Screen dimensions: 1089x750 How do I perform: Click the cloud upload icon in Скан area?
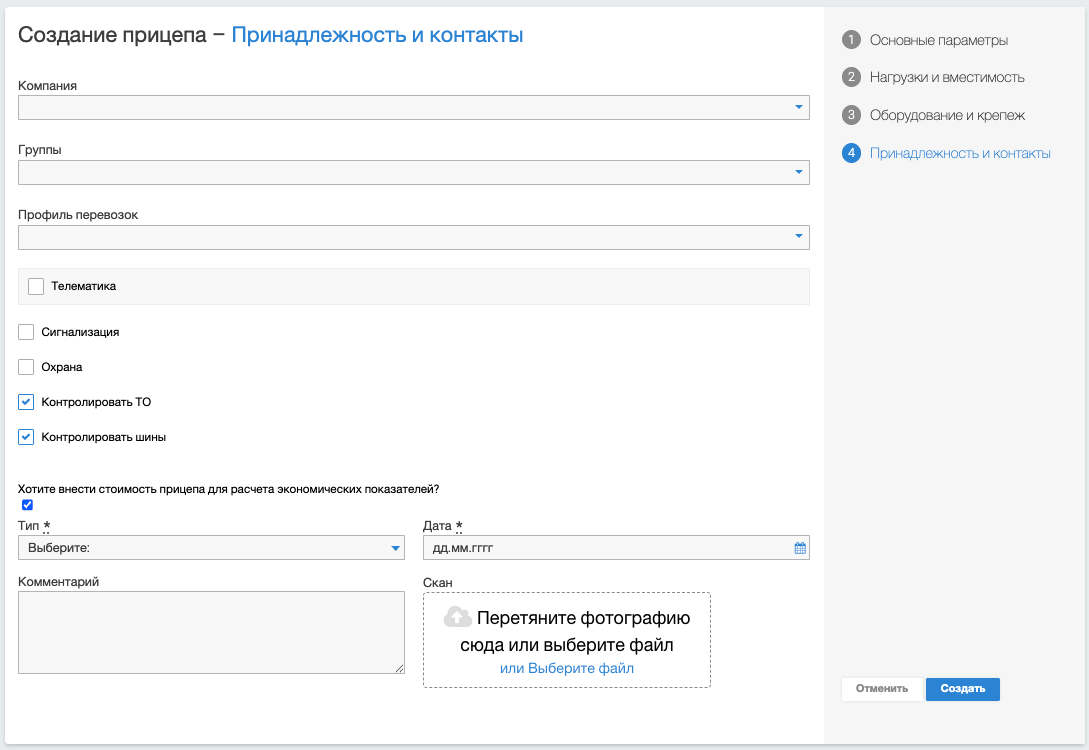pos(458,617)
